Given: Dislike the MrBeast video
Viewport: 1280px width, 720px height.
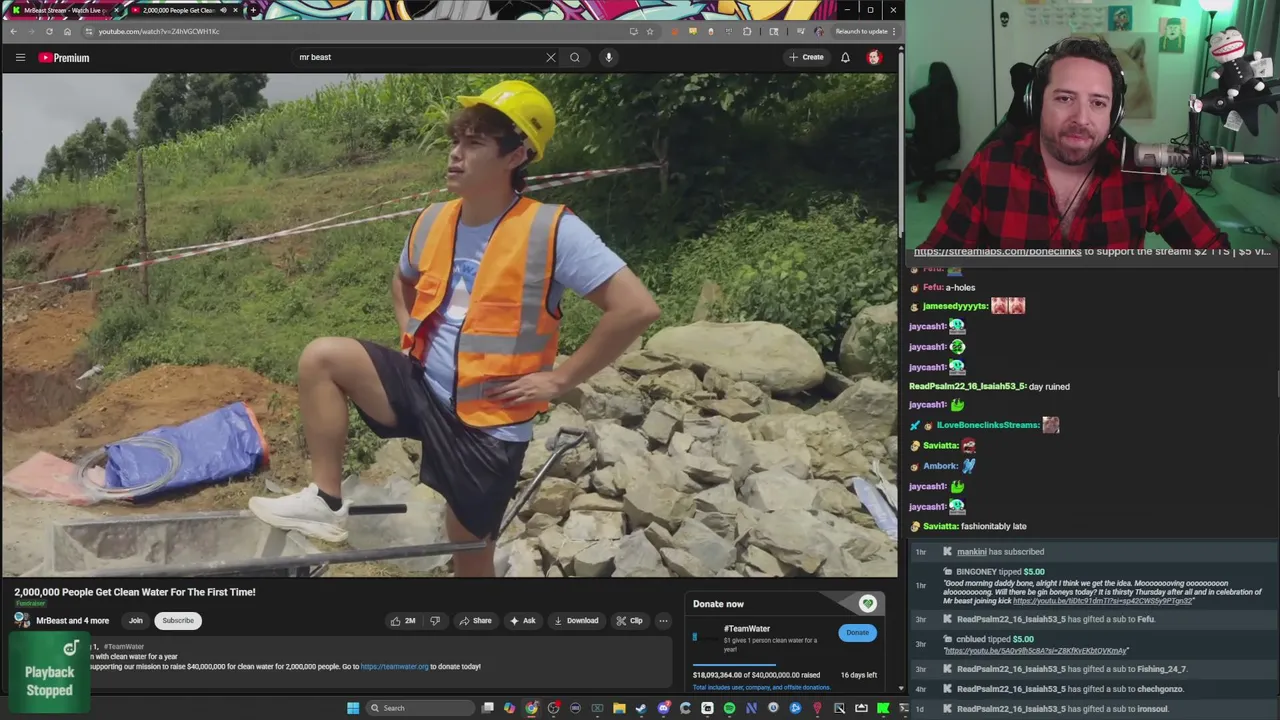Looking at the screenshot, I should point(435,620).
